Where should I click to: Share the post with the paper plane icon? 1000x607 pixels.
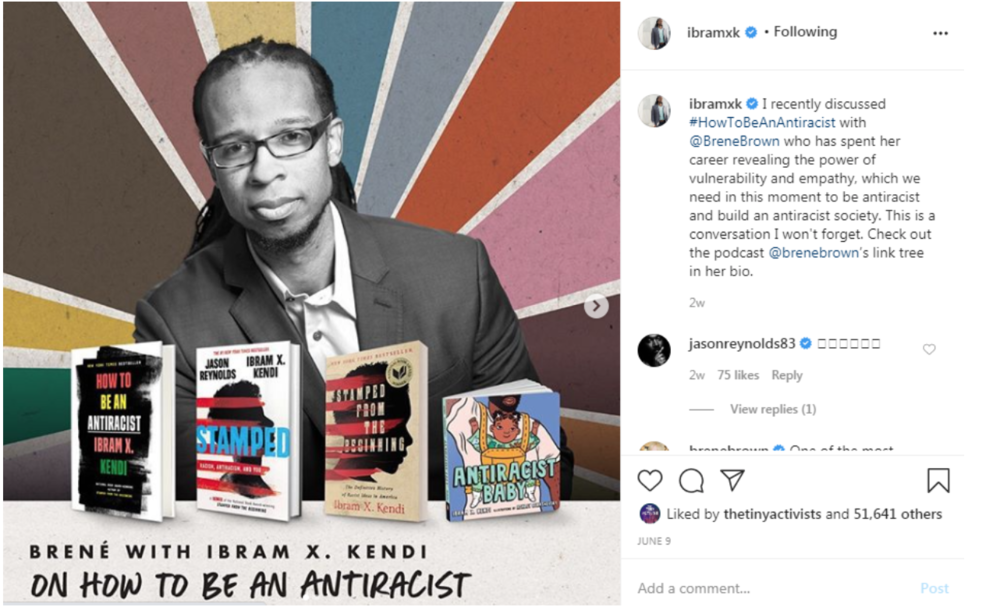[x=733, y=480]
